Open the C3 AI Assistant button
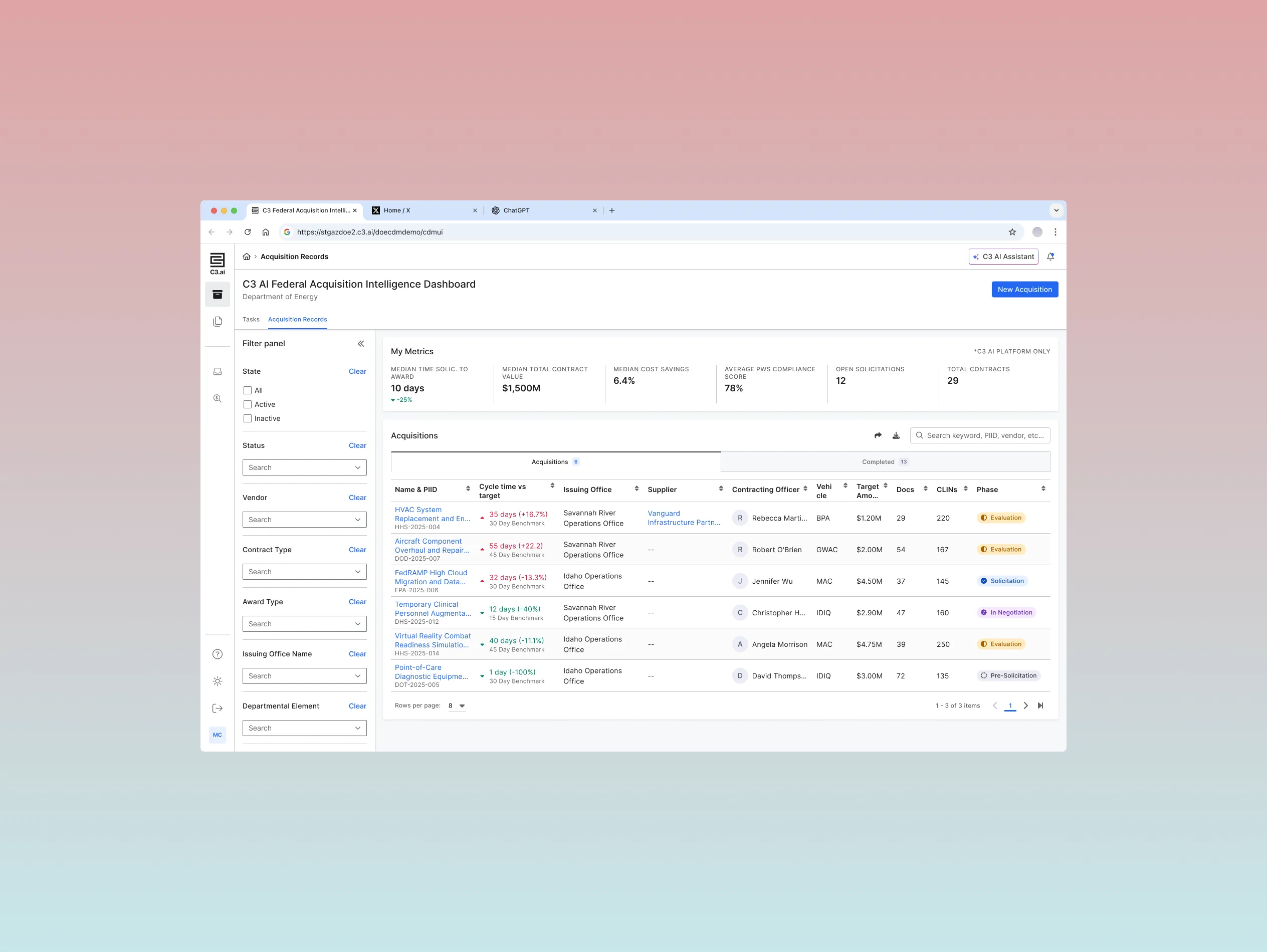 coord(1003,257)
